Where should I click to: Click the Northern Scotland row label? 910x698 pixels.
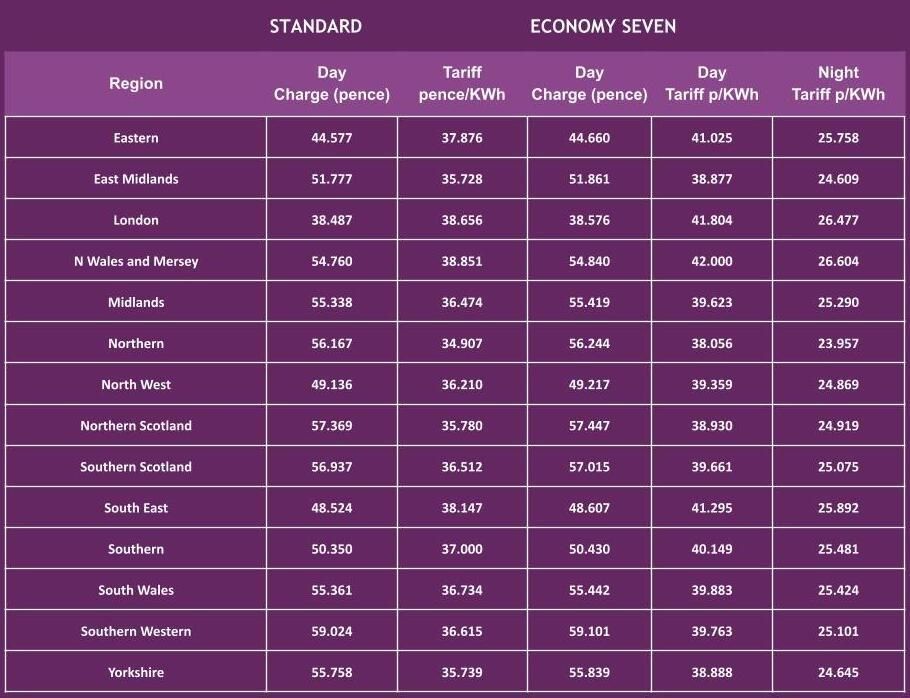pyautogui.click(x=136, y=425)
